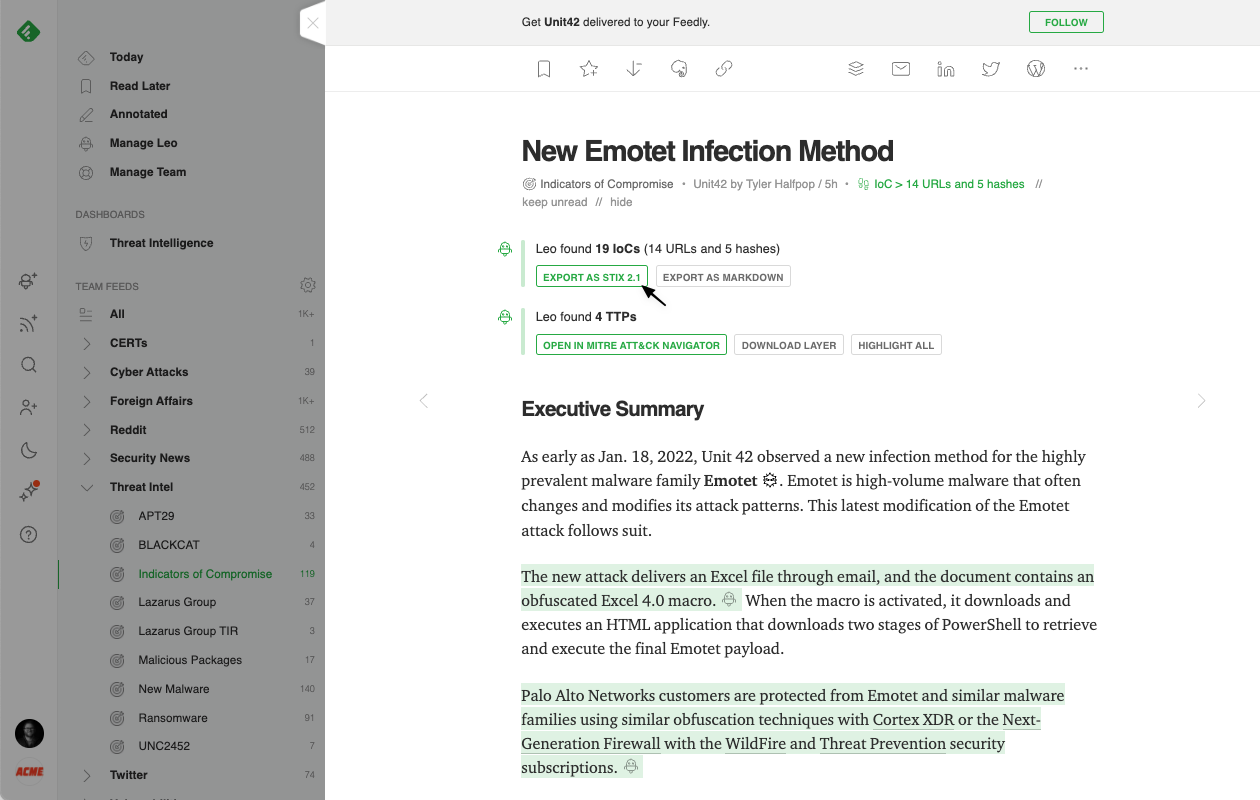Share article on Twitter bird icon
This screenshot has width=1260, height=800.
(991, 69)
